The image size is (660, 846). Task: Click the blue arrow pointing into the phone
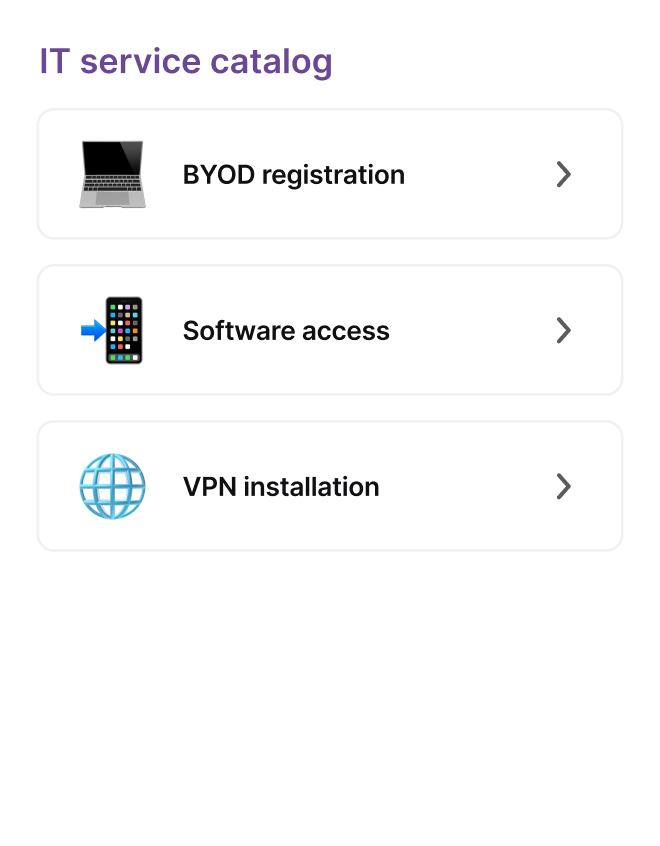(x=91, y=330)
